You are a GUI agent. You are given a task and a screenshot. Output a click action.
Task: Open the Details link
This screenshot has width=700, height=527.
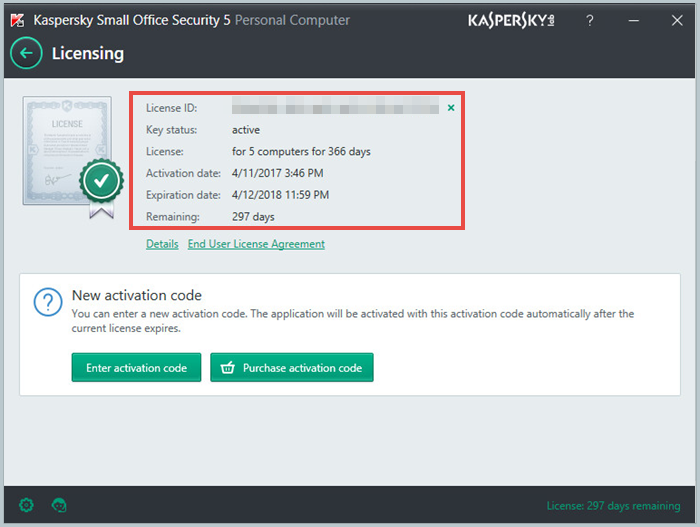(x=162, y=244)
